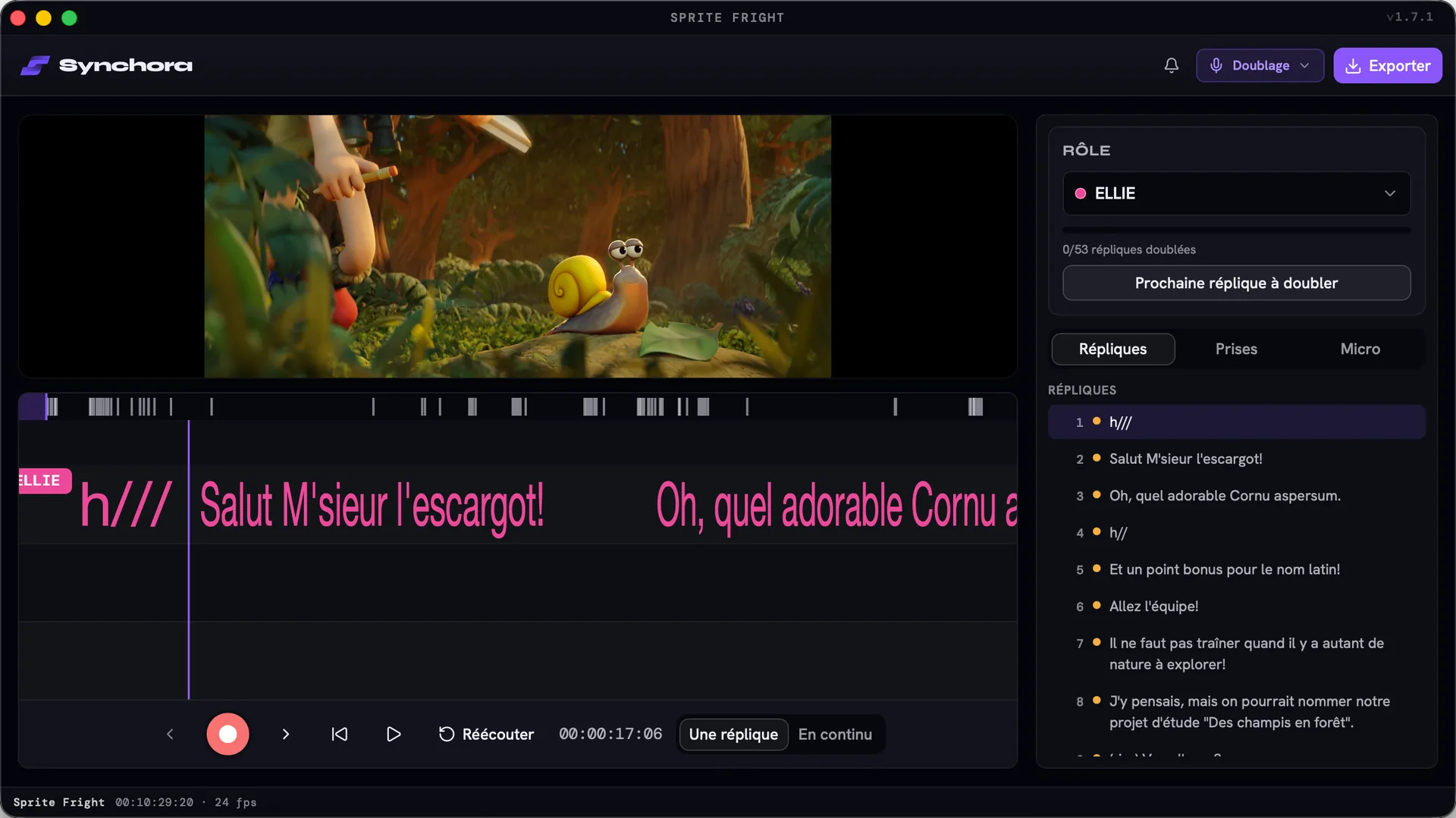1456x818 pixels.
Task: Go to previous line with left chevron
Action: [170, 734]
